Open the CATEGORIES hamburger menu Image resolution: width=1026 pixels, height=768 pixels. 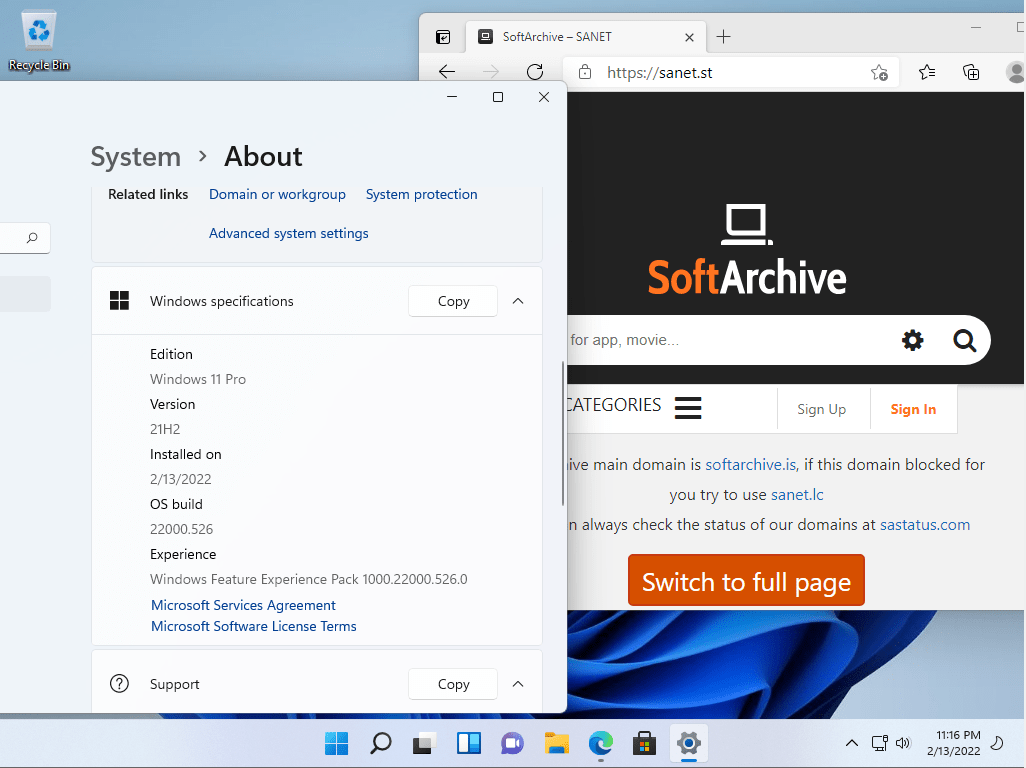[688, 407]
